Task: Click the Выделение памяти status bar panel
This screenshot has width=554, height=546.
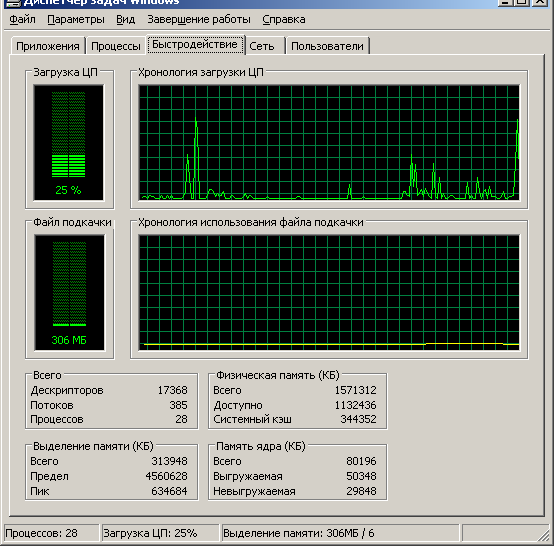Action: (341, 533)
